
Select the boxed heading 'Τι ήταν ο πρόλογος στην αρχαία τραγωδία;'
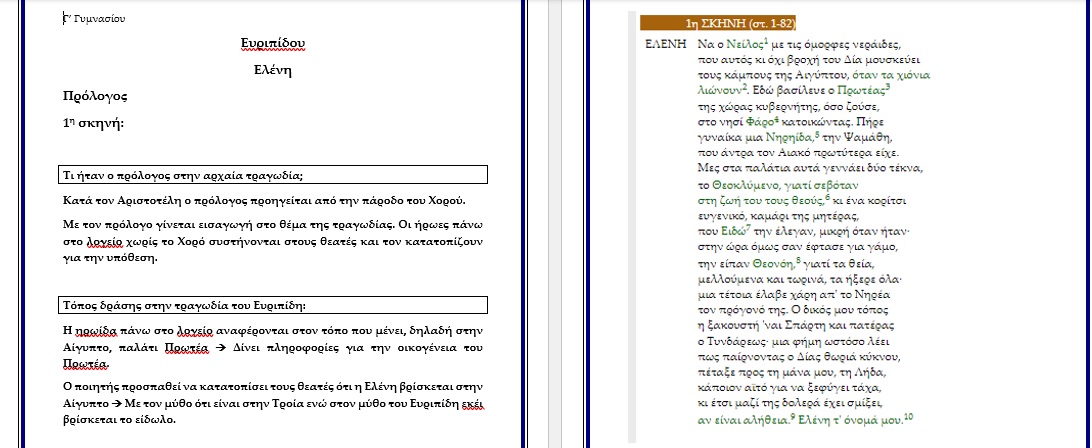pos(273,174)
